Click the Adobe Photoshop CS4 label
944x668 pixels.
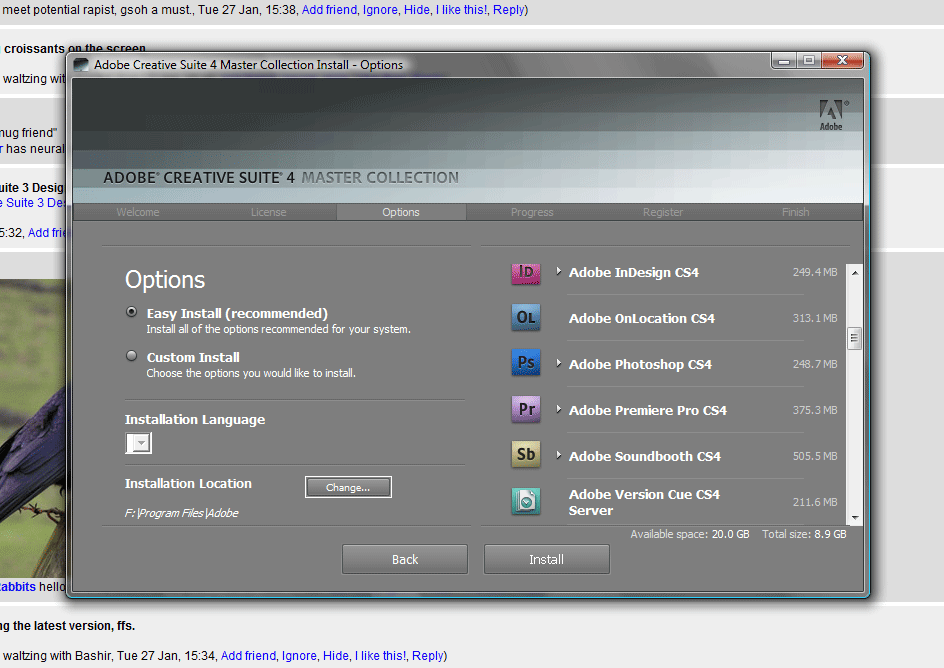[641, 364]
